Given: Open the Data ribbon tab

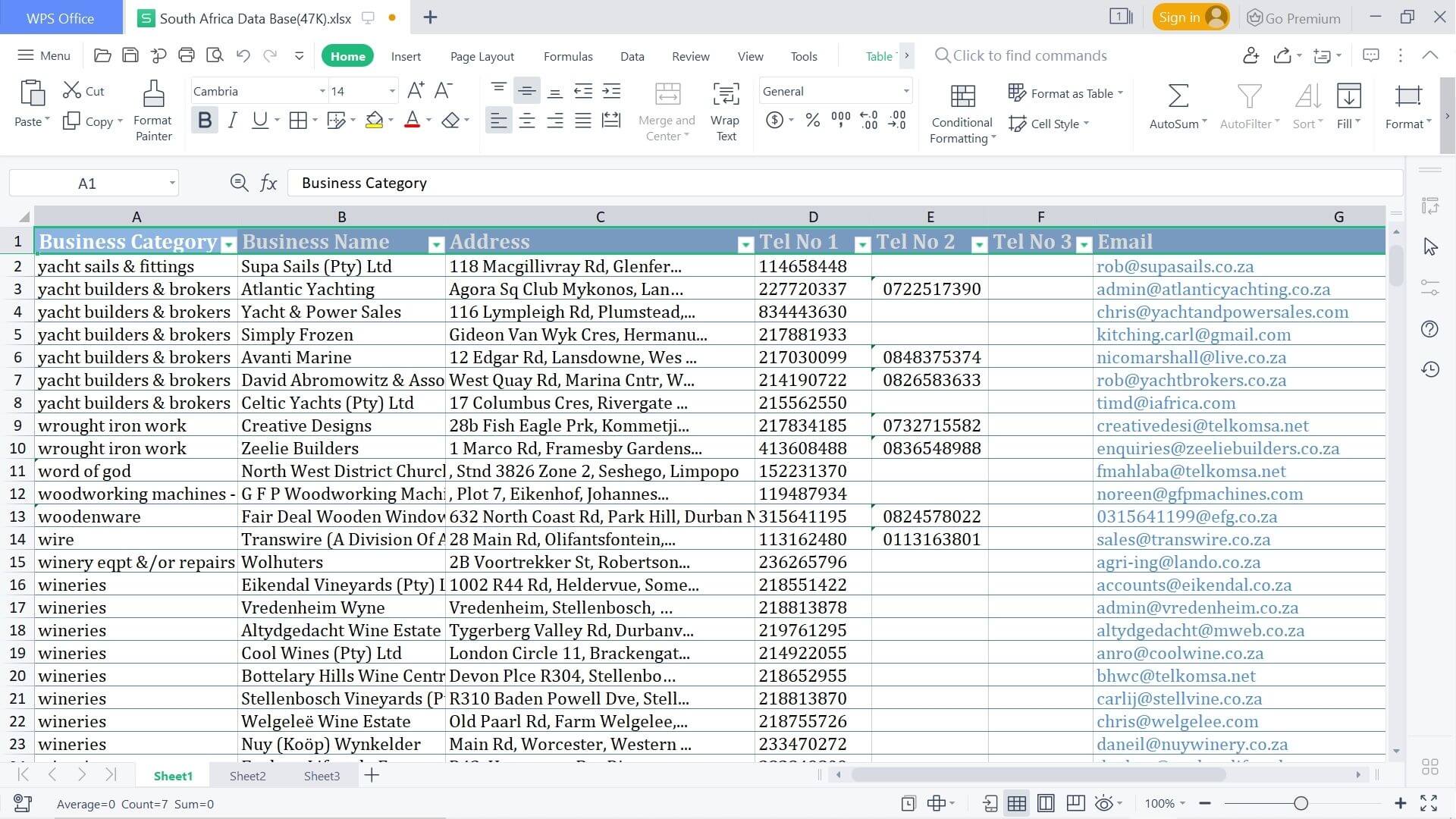Looking at the screenshot, I should coord(632,56).
